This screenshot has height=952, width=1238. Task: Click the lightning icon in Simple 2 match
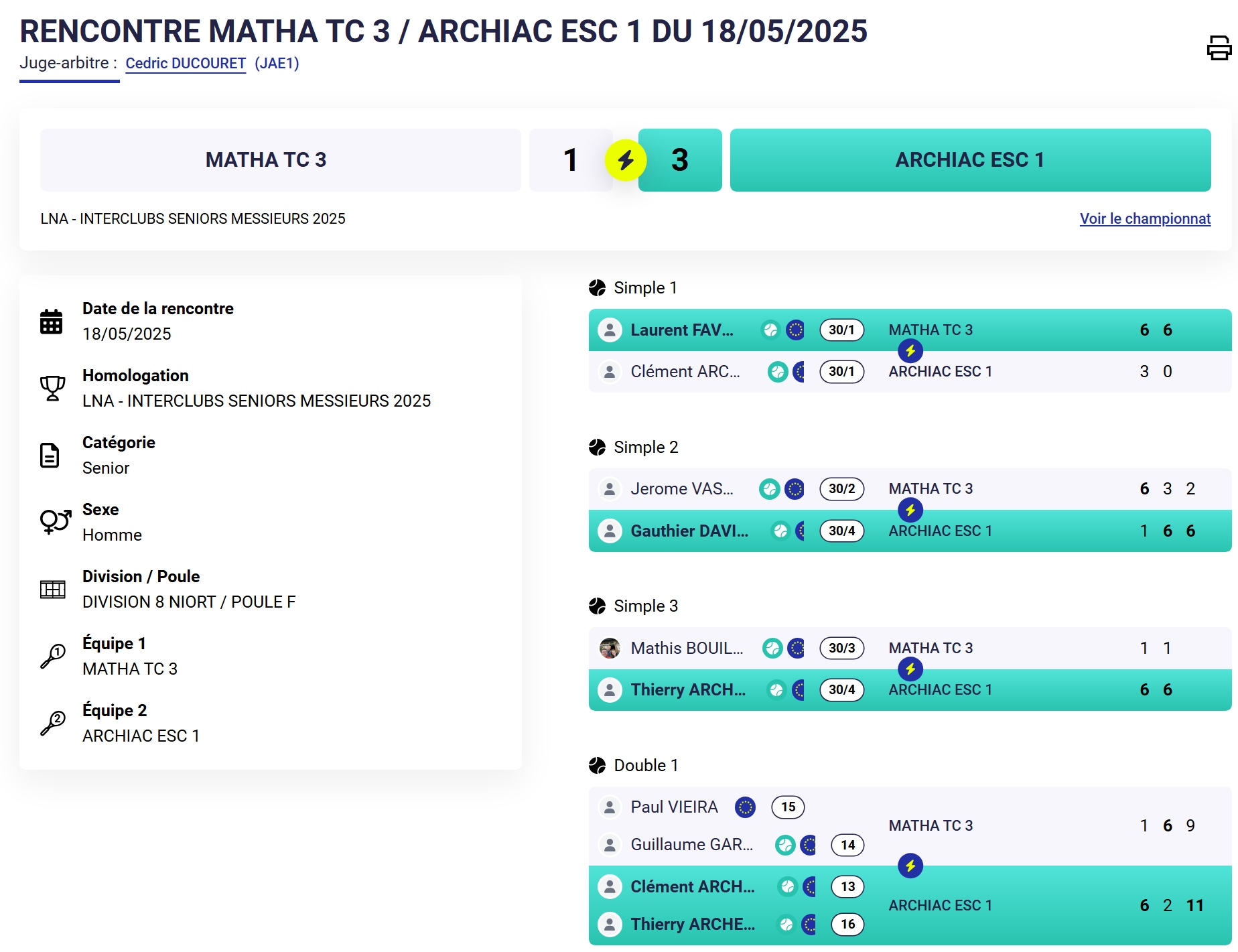click(x=910, y=510)
